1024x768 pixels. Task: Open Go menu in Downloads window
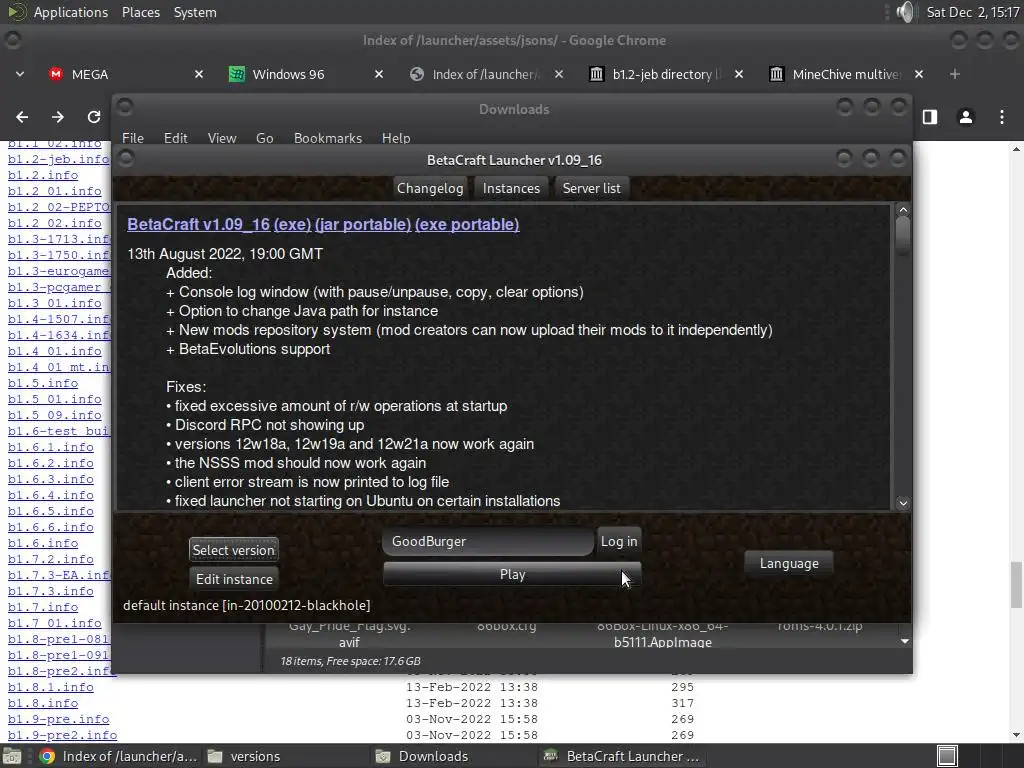[x=264, y=138]
